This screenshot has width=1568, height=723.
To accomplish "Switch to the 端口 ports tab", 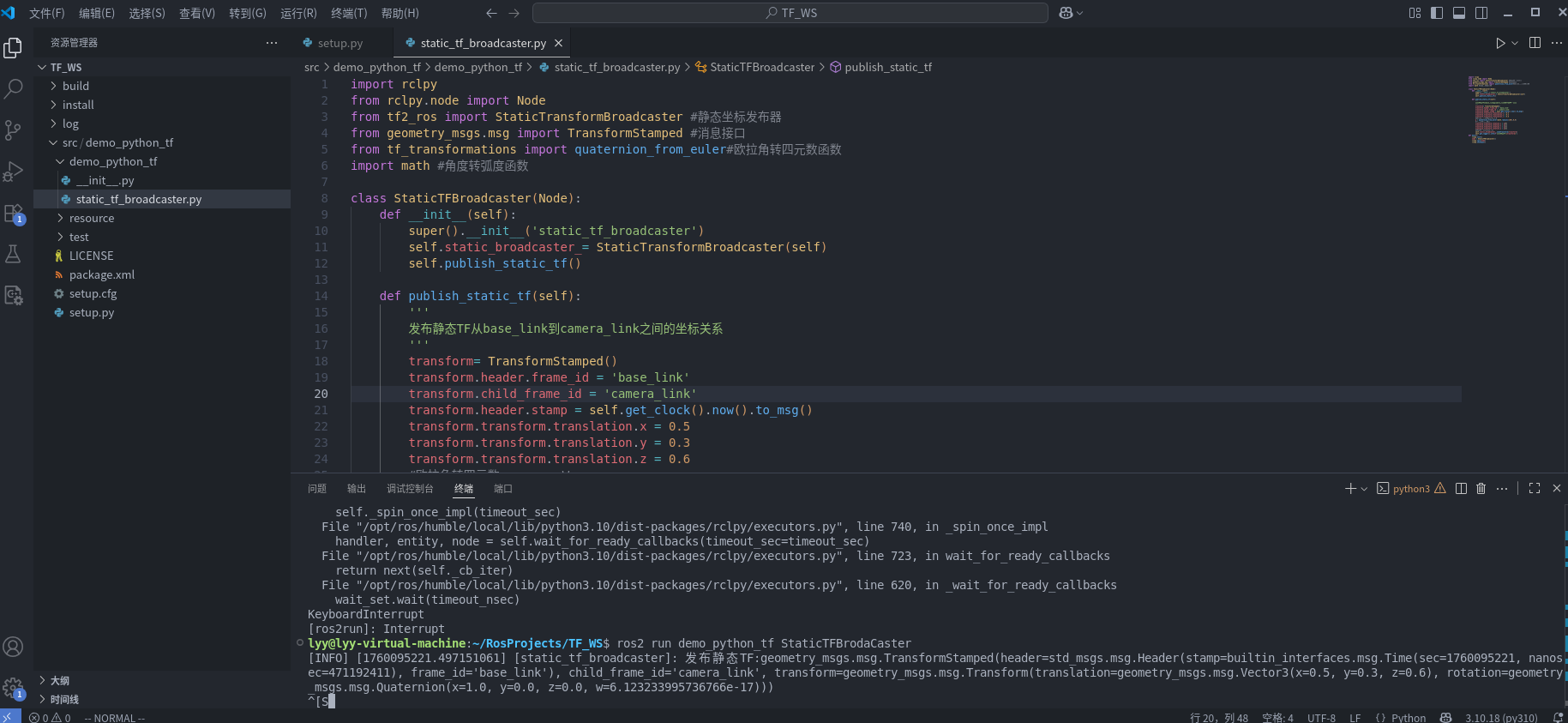I will coord(503,489).
